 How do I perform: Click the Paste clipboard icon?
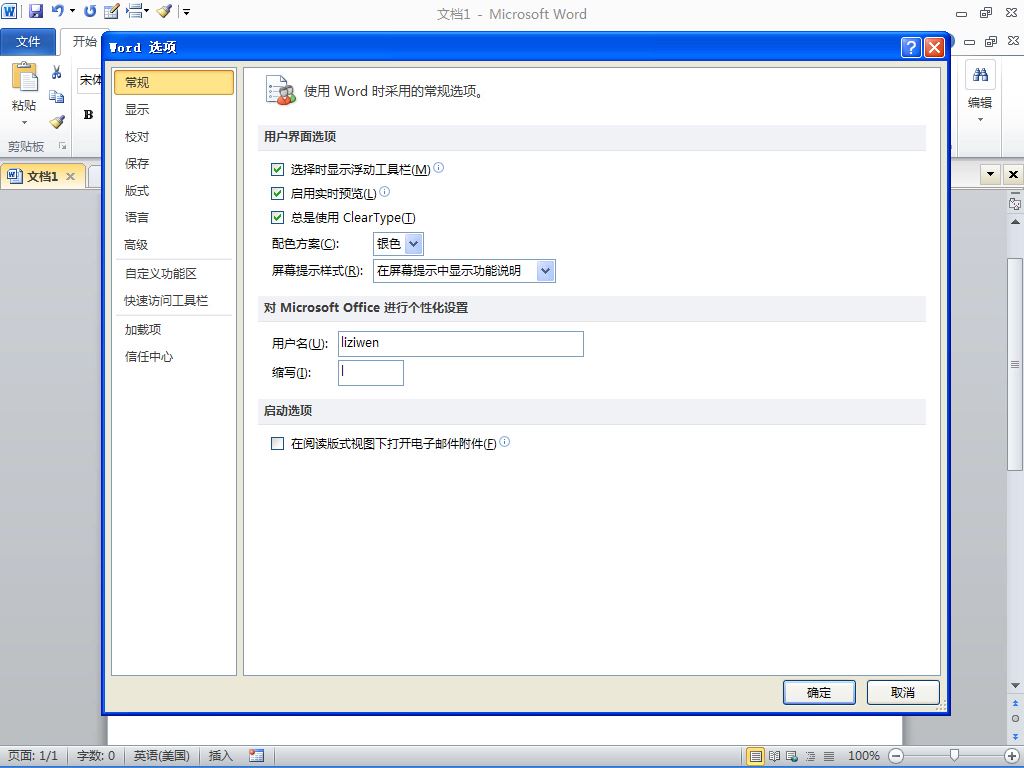coord(24,77)
